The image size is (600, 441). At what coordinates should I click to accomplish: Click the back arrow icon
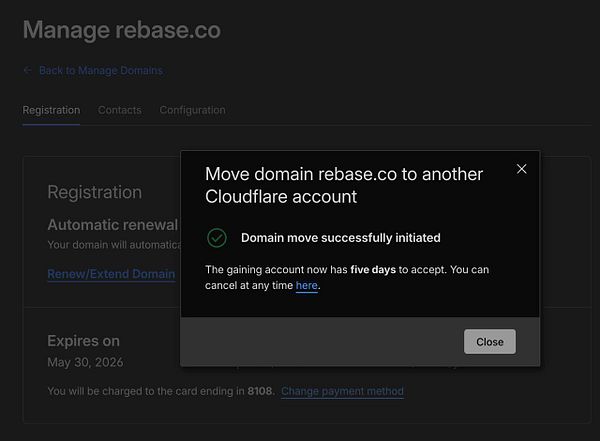[28, 70]
